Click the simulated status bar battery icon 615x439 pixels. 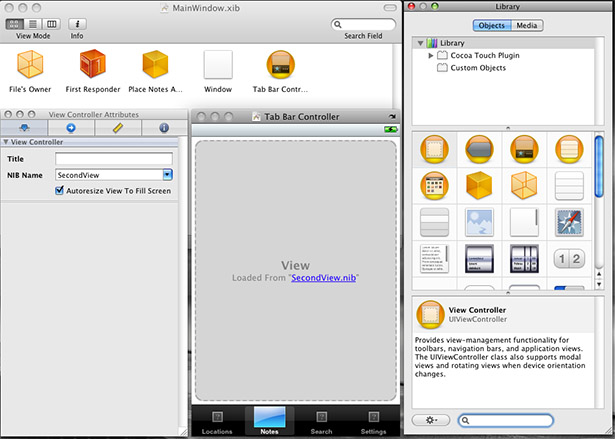coord(391,129)
